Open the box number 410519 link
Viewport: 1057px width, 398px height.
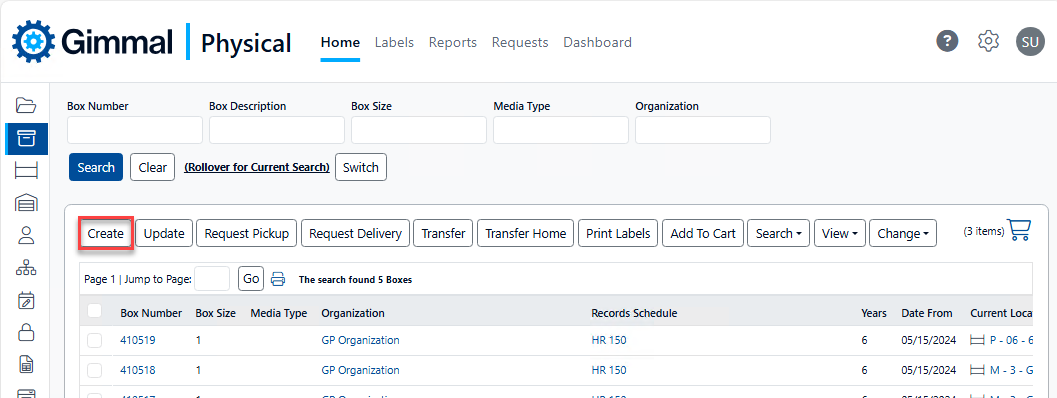[x=138, y=341]
